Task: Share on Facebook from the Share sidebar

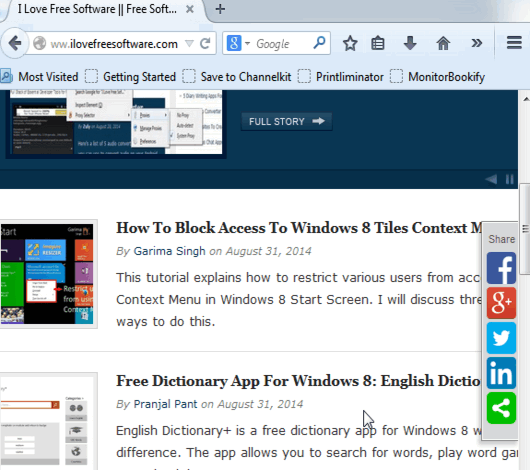Action: tap(501, 268)
